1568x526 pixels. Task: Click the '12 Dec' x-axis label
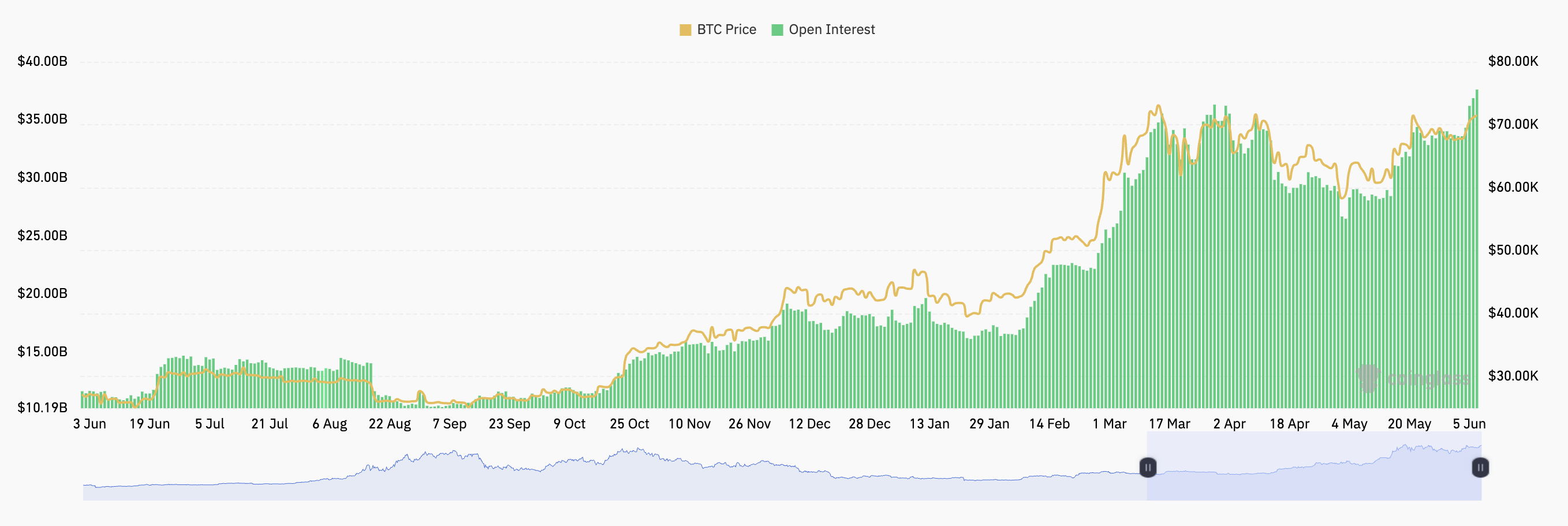(x=809, y=424)
